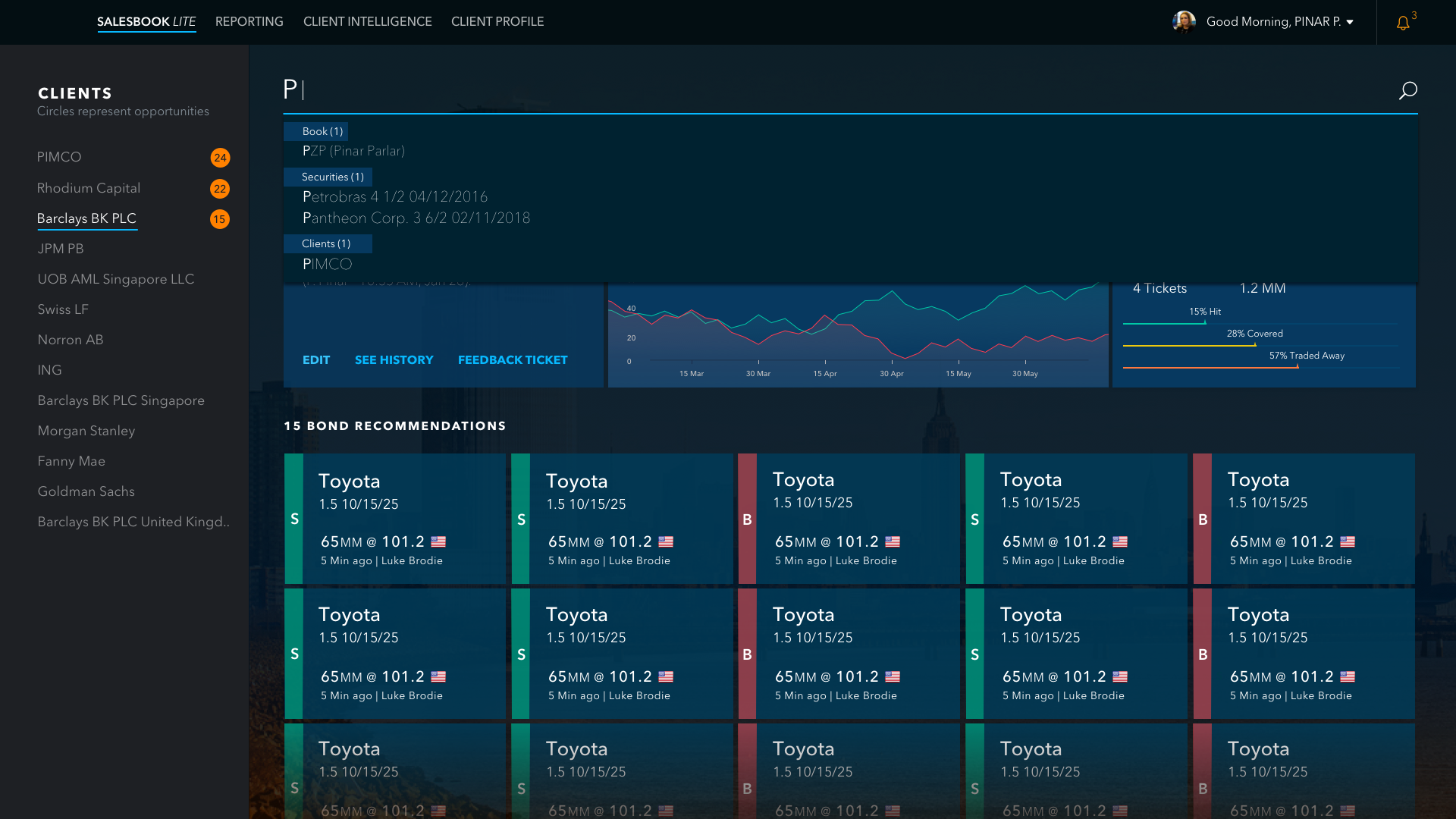Select the PIMCO client search suggestion
1456x819 pixels.
tap(328, 264)
